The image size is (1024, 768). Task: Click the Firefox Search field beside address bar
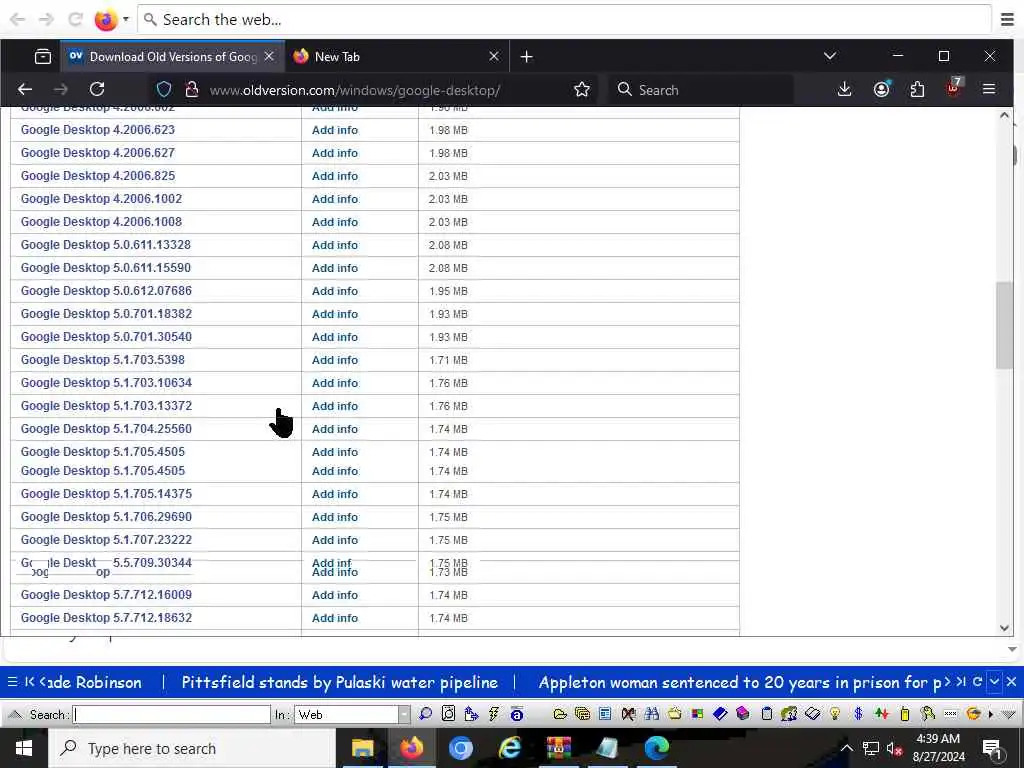tap(702, 89)
